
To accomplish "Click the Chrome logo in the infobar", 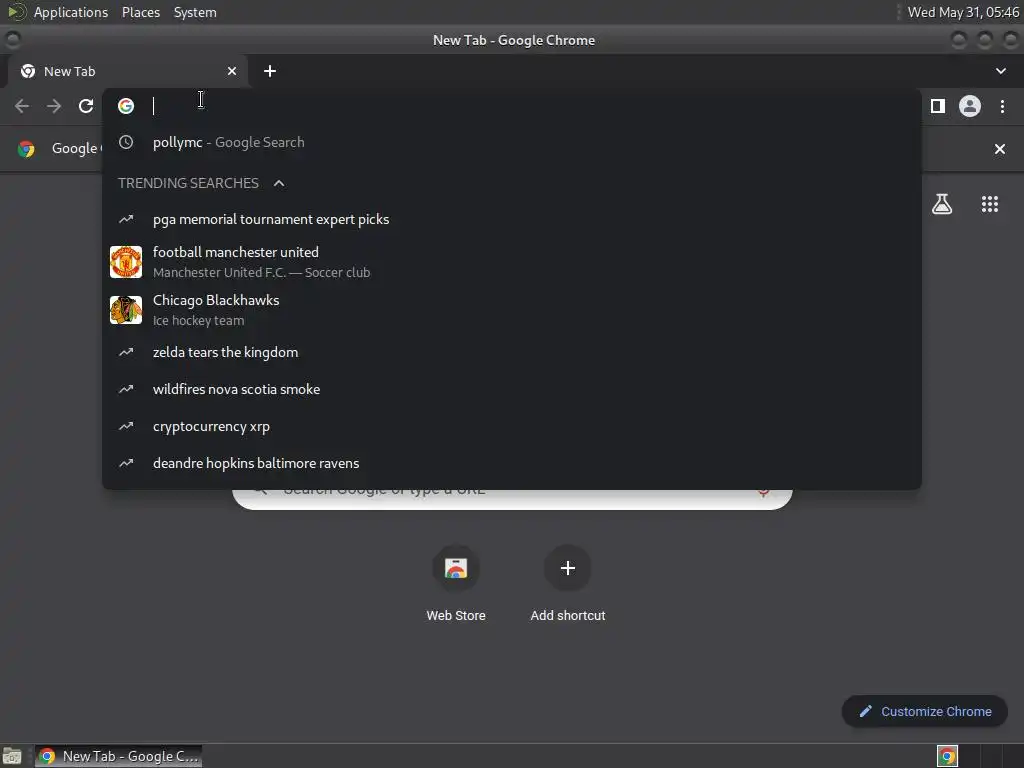I will 26,149.
